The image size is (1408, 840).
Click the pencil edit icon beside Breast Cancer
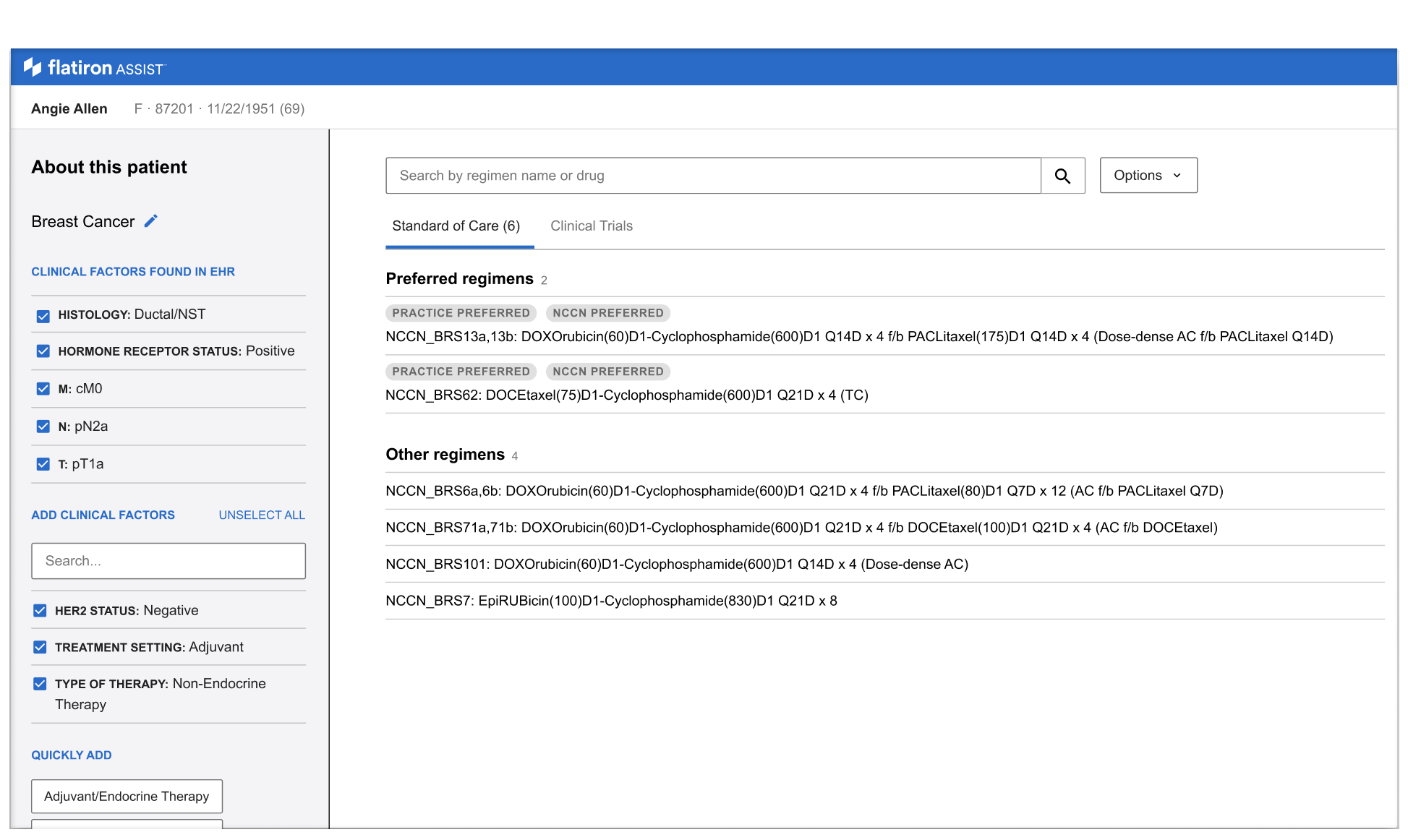(x=150, y=221)
